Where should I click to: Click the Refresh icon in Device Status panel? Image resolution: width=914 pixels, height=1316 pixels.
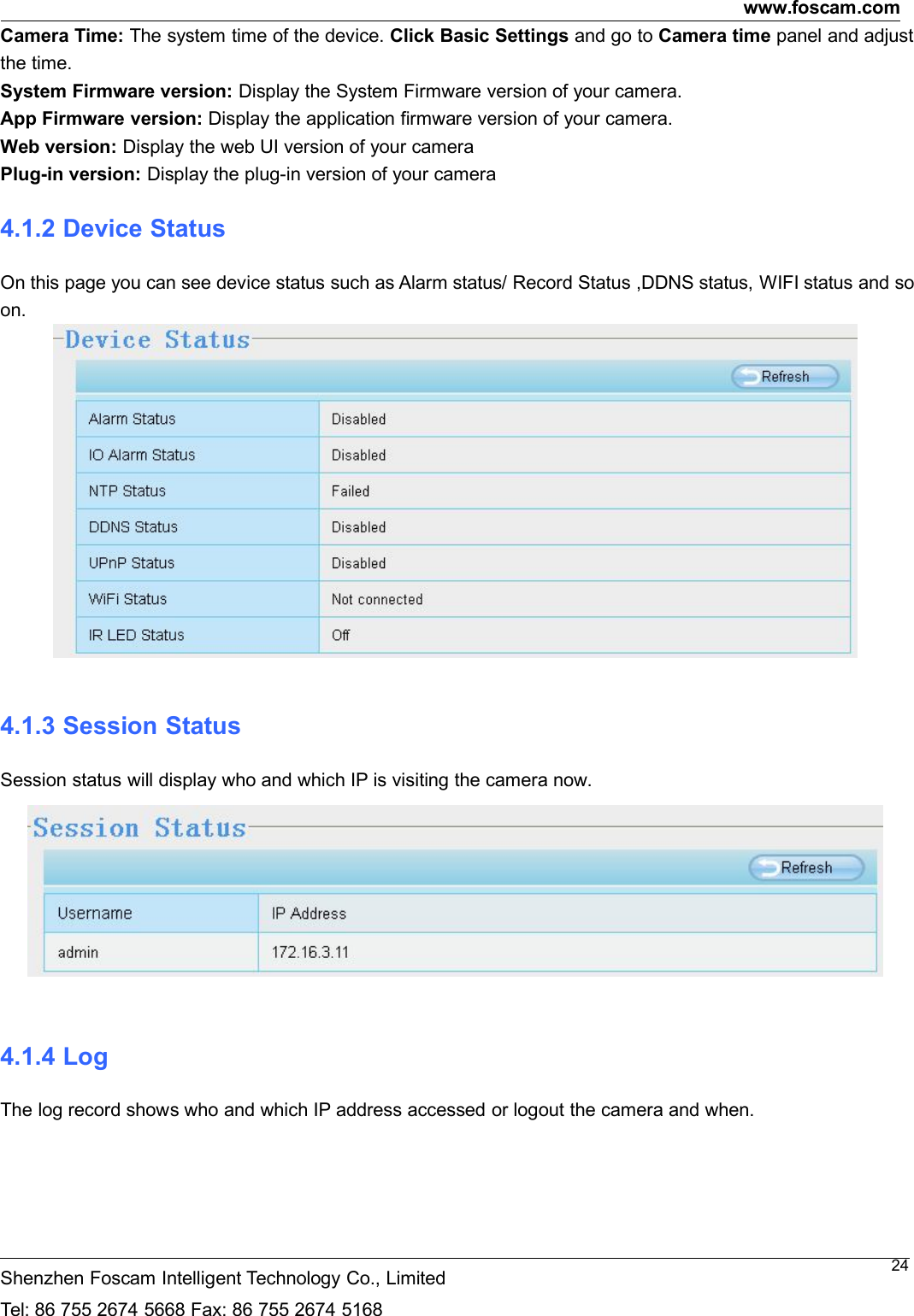[783, 375]
